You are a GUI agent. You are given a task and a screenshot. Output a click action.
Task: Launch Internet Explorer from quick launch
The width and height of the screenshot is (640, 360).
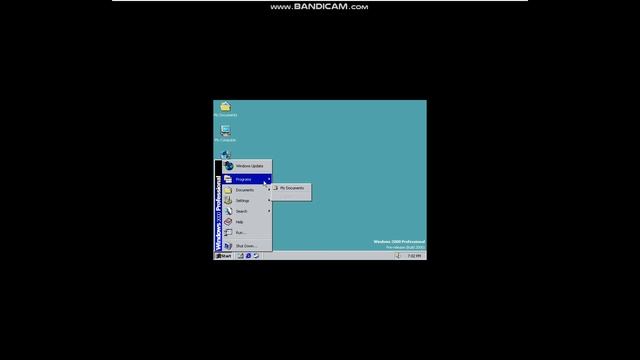pyautogui.click(x=248, y=256)
